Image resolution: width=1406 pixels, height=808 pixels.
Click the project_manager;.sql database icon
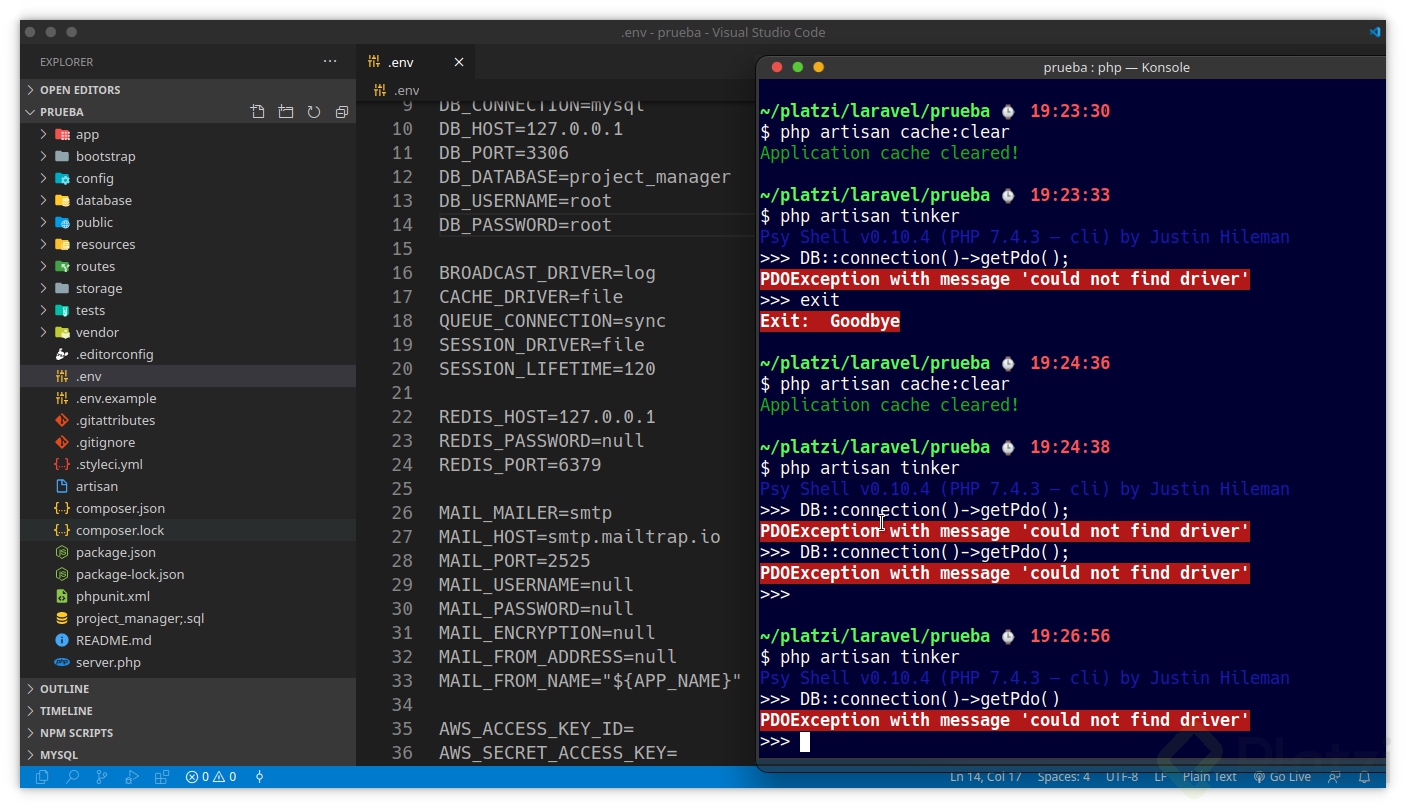(62, 618)
